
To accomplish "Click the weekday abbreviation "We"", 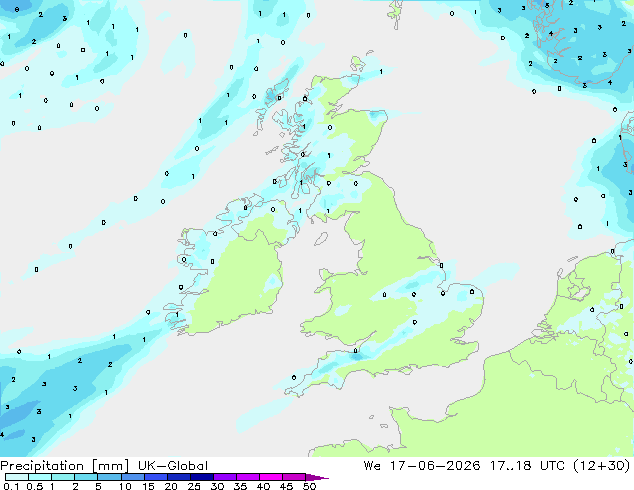I will coord(372,466).
